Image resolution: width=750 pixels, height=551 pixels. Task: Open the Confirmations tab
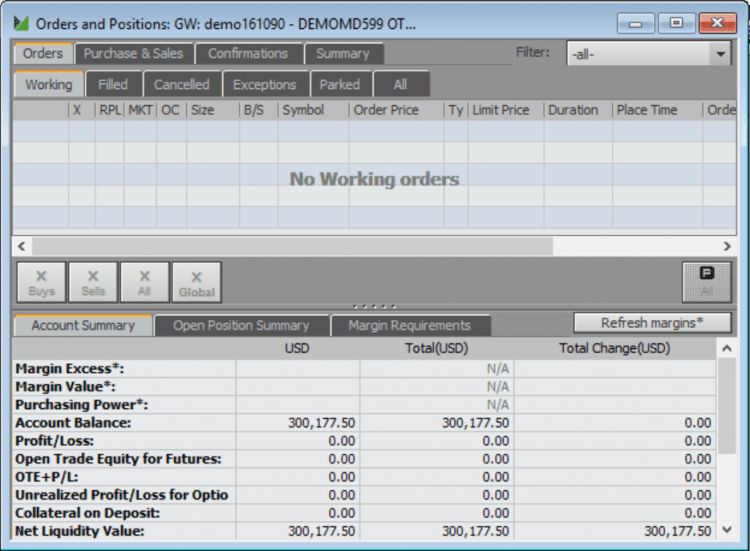(247, 54)
